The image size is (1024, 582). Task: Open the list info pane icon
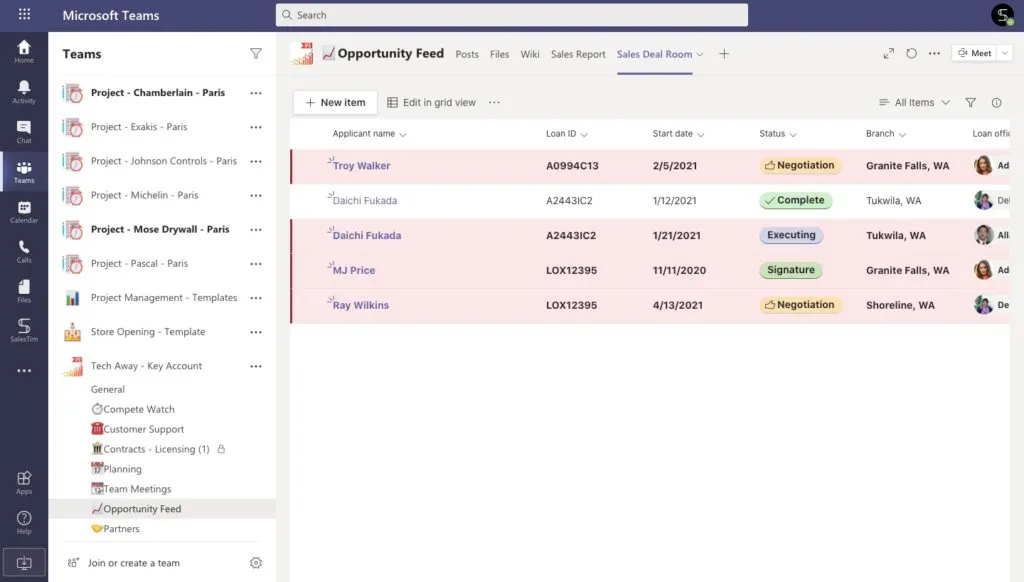(997, 103)
